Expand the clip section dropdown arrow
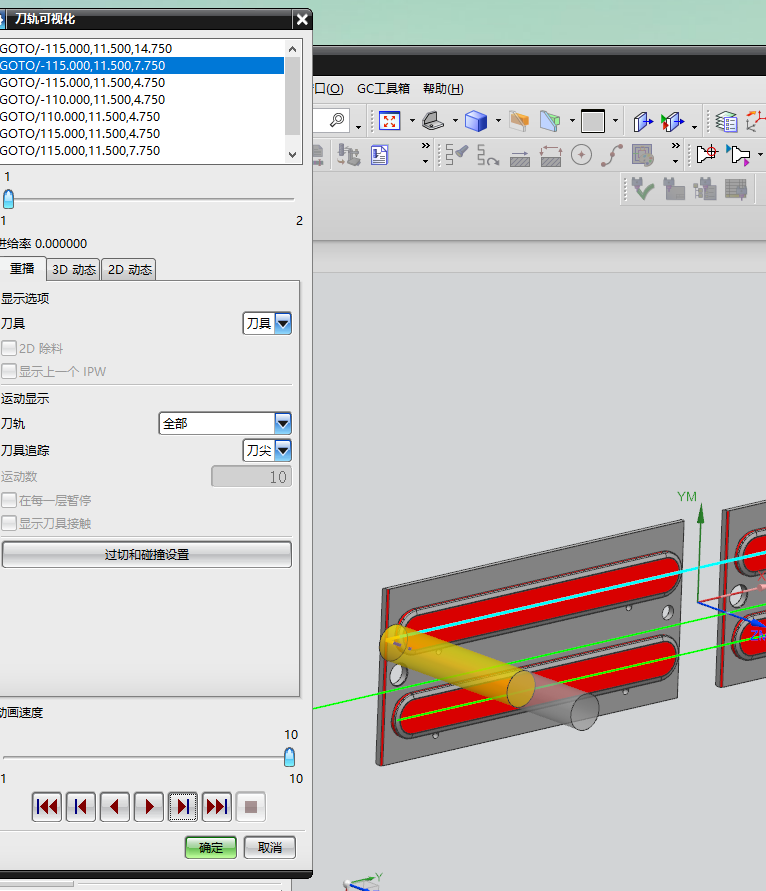 point(572,121)
